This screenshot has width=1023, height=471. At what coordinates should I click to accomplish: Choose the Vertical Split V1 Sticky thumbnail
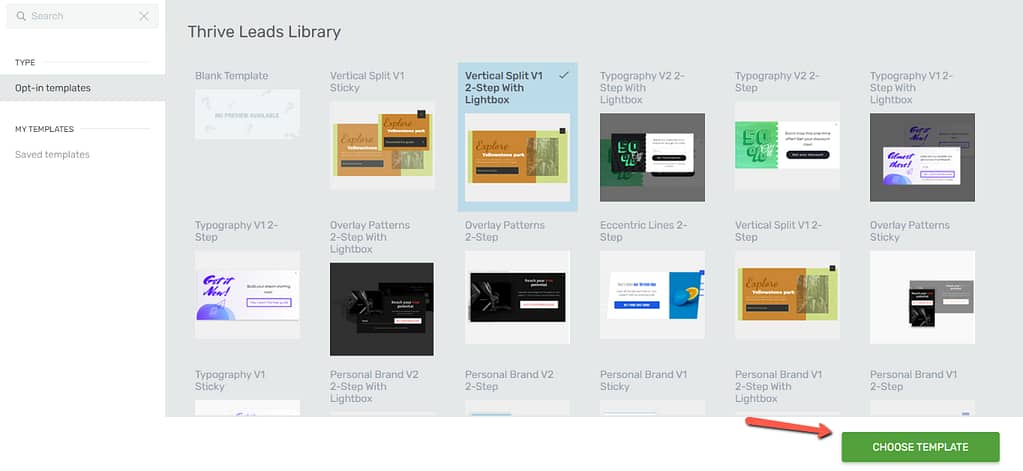[x=382, y=145]
